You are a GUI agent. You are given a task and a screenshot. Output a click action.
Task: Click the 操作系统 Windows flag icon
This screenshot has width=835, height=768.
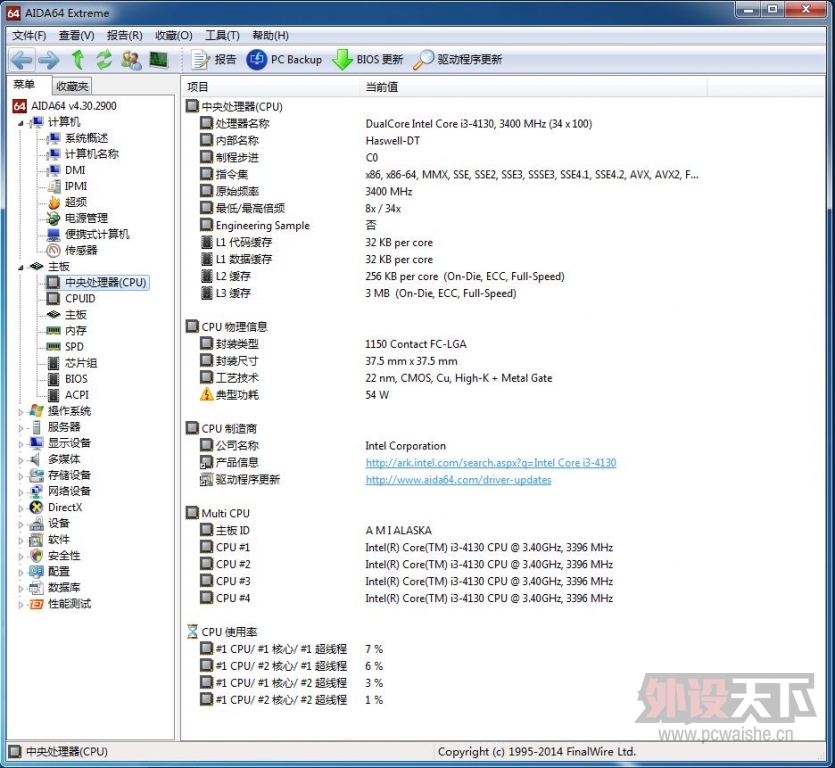click(37, 411)
